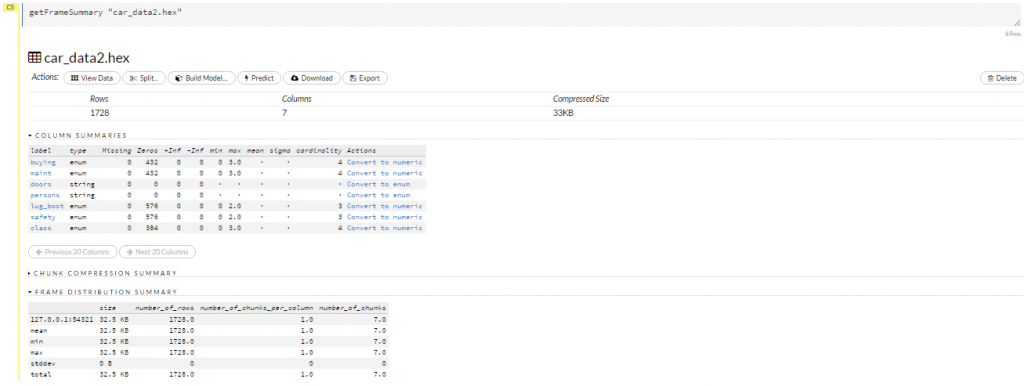This screenshot has width=1024, height=386.
Task: Click Build Model button
Action: click(x=201, y=78)
